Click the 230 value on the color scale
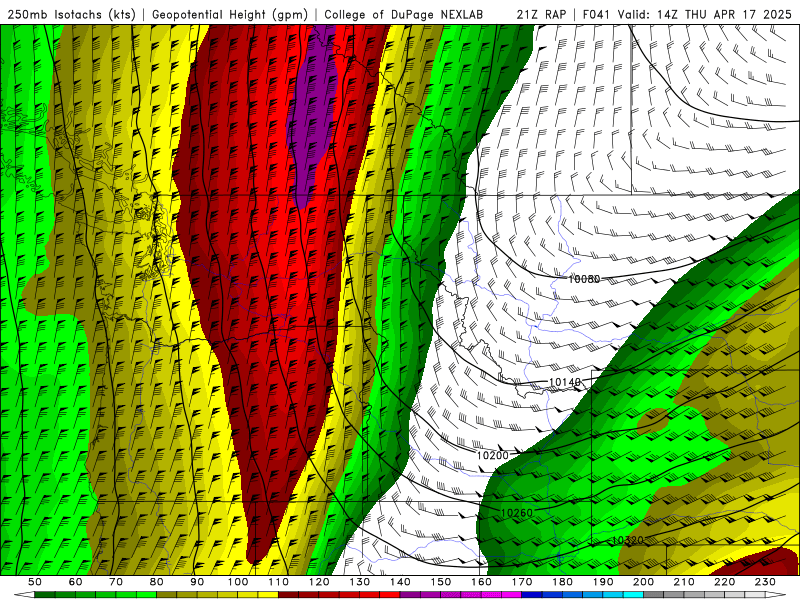 click(x=765, y=582)
